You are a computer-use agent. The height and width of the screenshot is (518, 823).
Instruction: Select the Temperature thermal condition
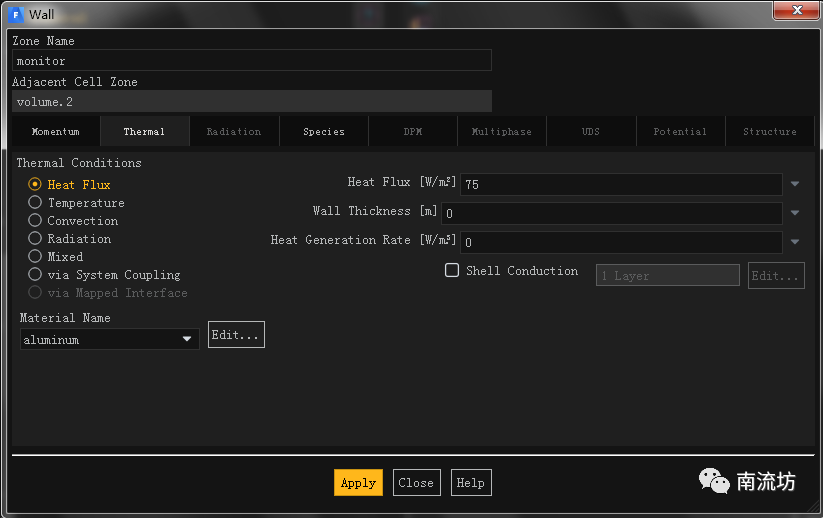35,202
